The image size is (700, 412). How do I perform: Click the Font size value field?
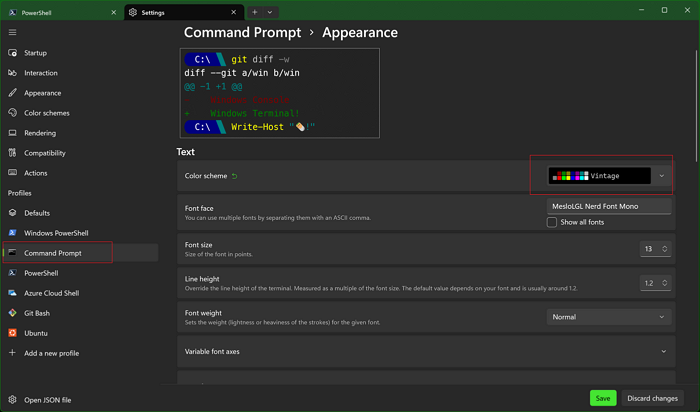[650, 249]
